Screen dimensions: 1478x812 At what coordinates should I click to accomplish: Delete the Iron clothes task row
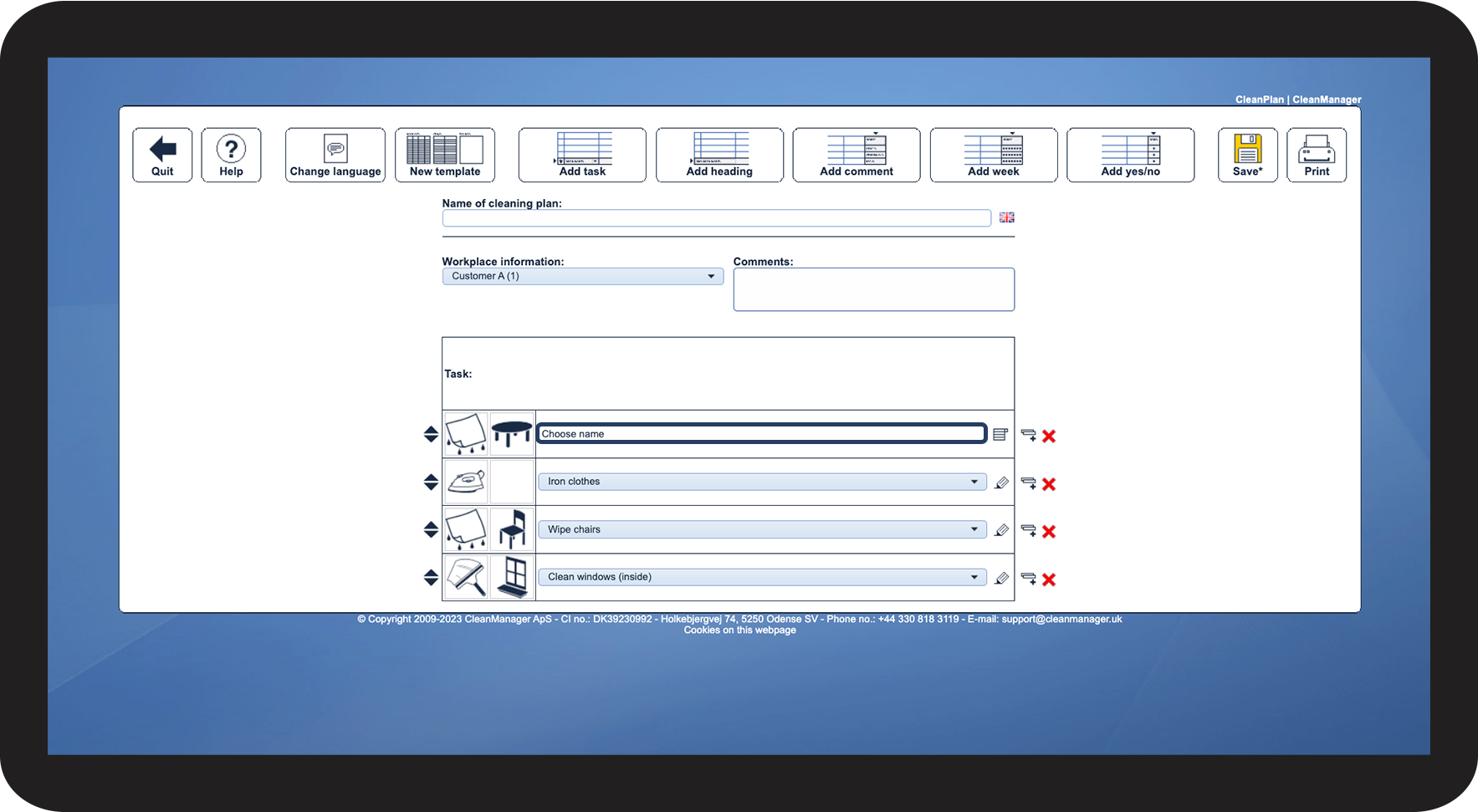1049,484
